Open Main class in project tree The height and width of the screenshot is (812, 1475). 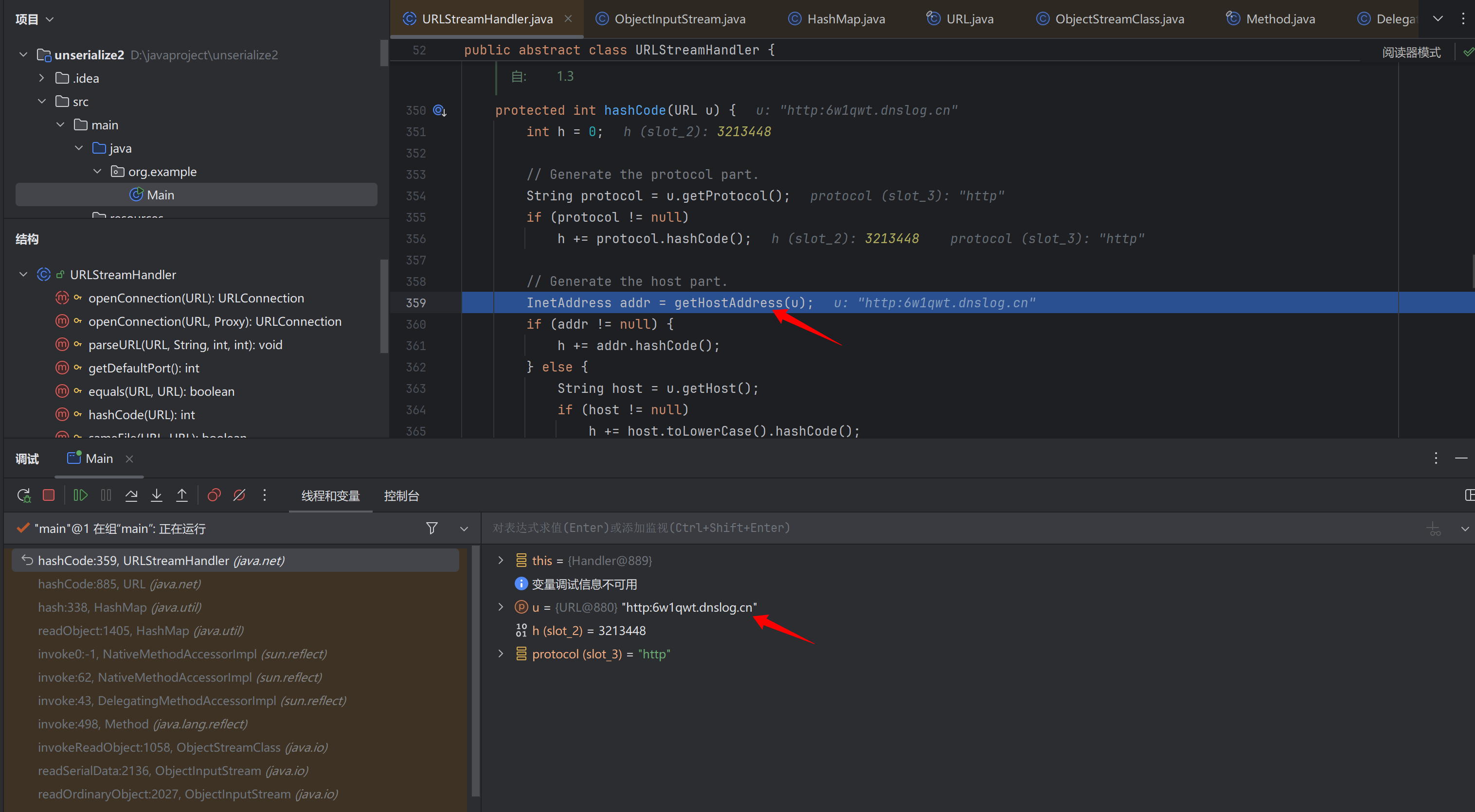161,195
